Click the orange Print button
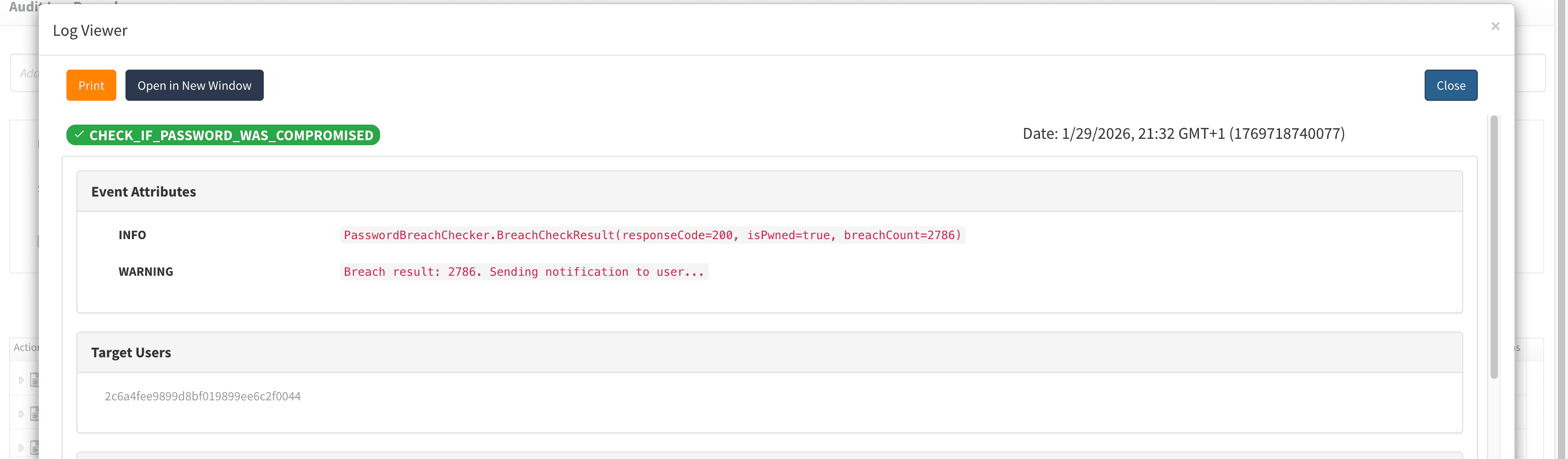 (x=91, y=85)
